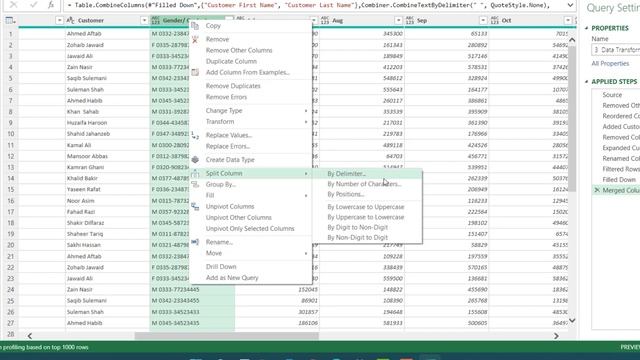Click the Group By icon

tap(195, 184)
